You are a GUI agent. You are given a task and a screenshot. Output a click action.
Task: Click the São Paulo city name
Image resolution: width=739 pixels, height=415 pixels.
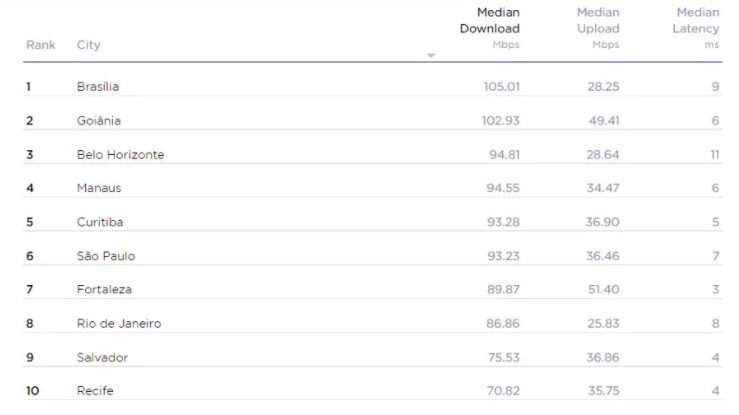105,256
